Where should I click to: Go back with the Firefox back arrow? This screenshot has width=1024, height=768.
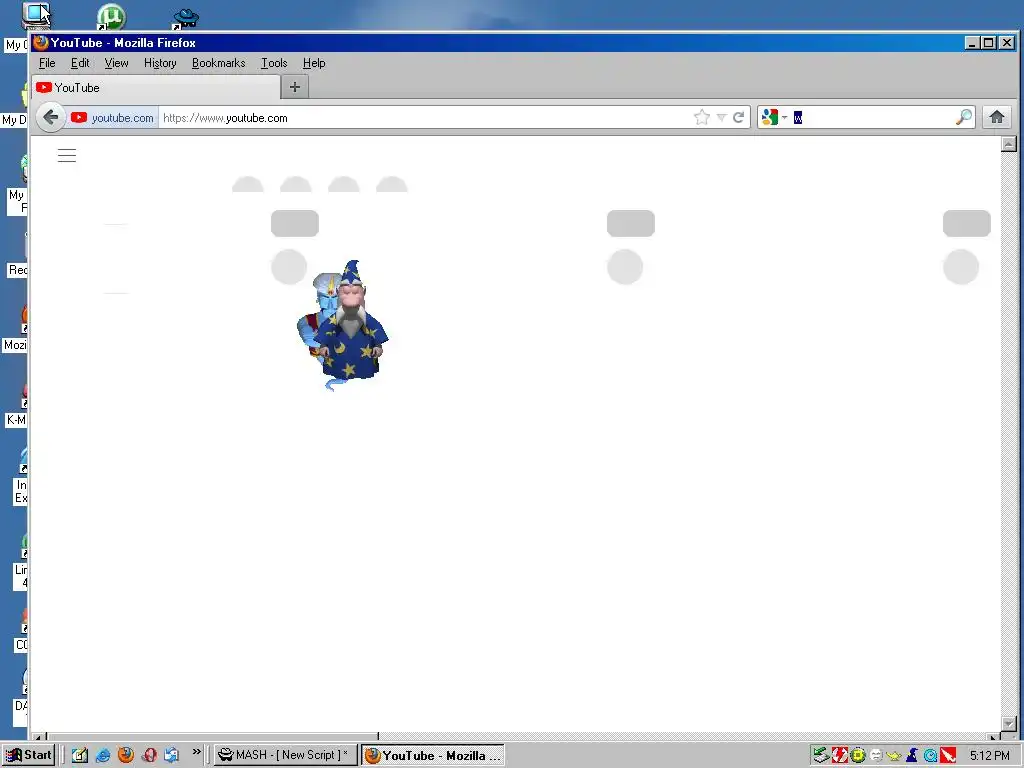click(x=50, y=118)
